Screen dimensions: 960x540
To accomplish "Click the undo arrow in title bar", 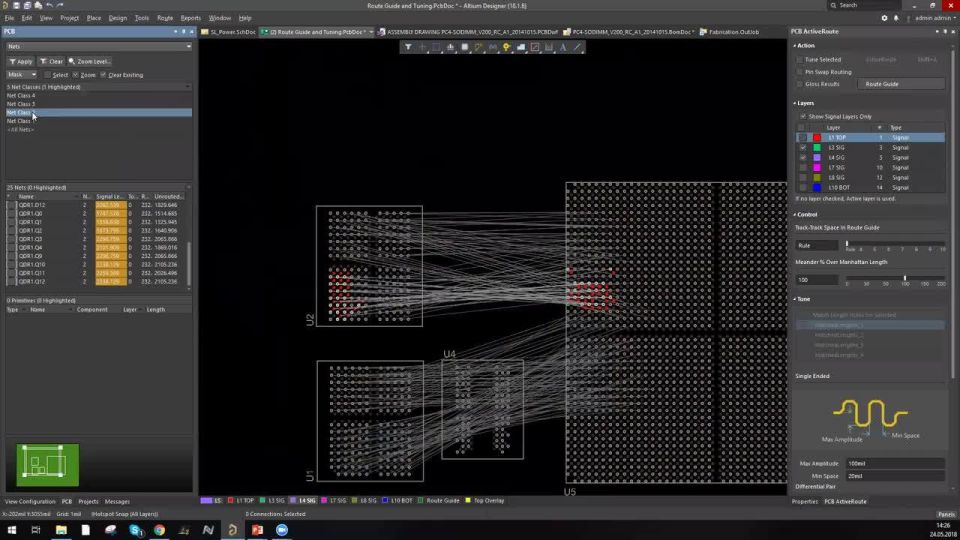I will click(x=49, y=6).
